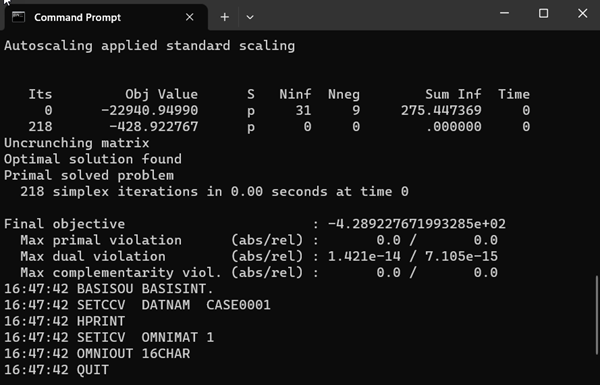The height and width of the screenshot is (385, 600).
Task: Minimize the terminal window
Action: (x=504, y=13)
